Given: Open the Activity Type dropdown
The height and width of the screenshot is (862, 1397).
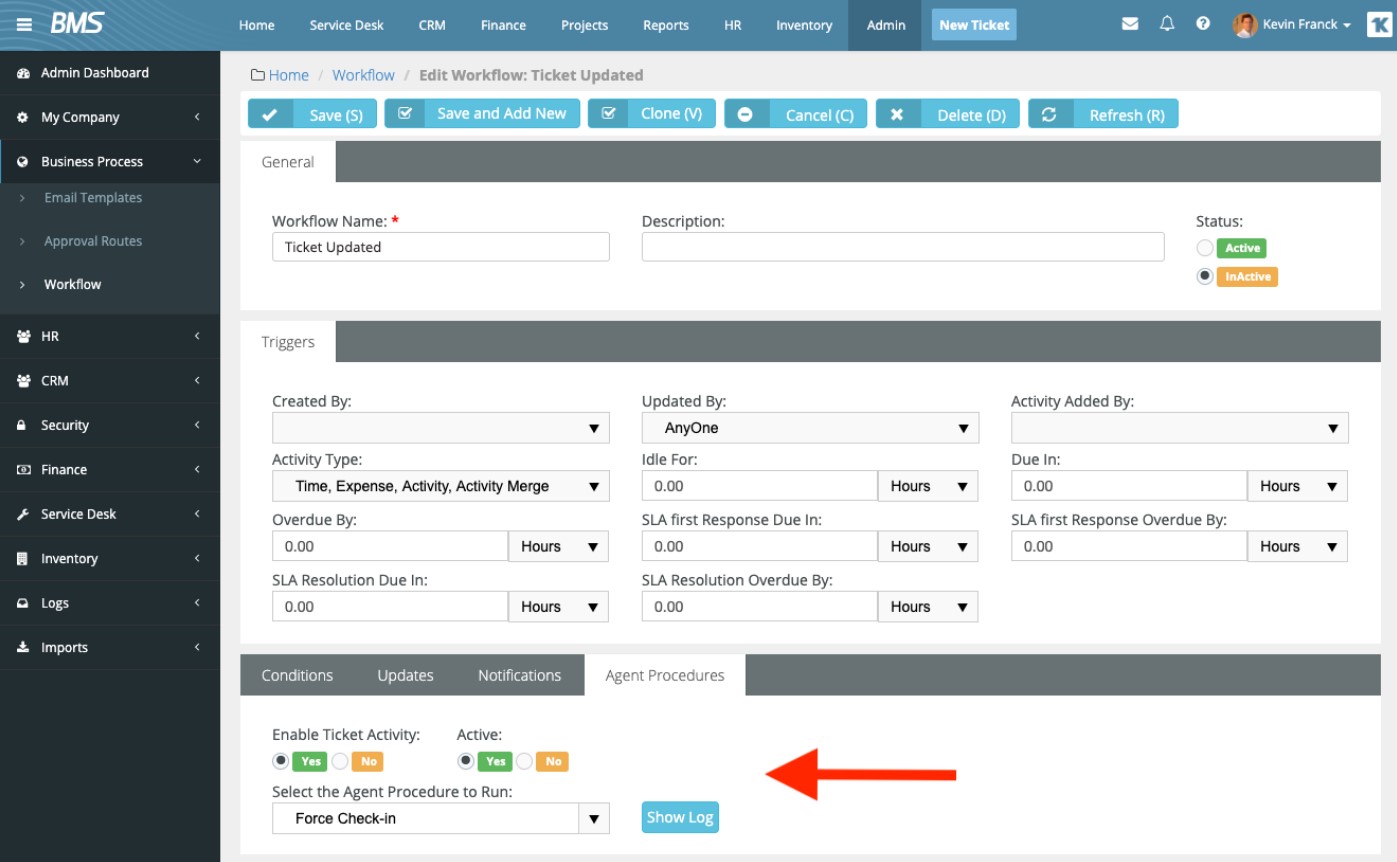Looking at the screenshot, I should coord(440,486).
